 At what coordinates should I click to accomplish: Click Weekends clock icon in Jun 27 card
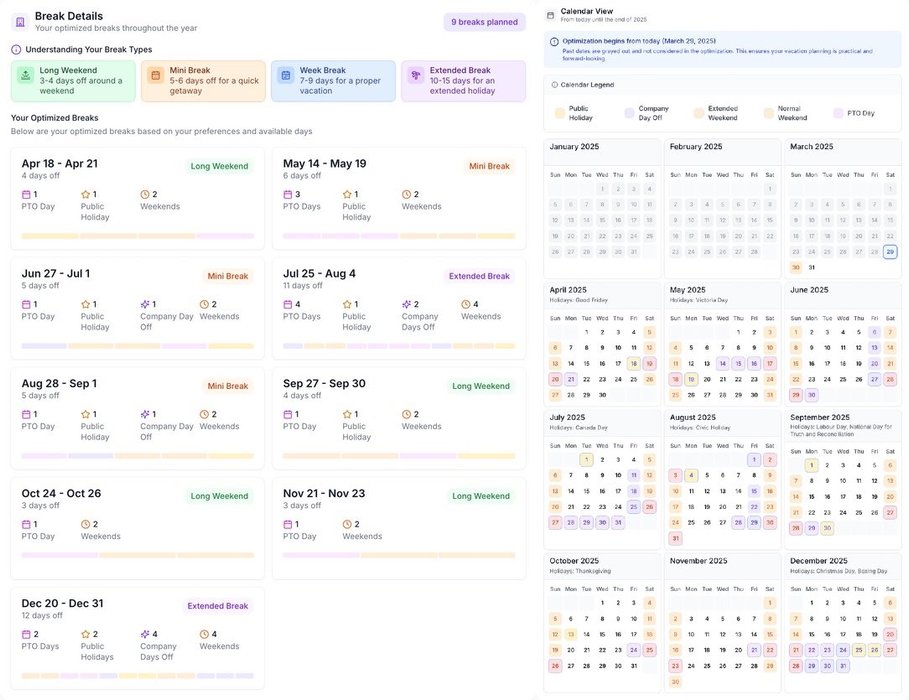(204, 304)
